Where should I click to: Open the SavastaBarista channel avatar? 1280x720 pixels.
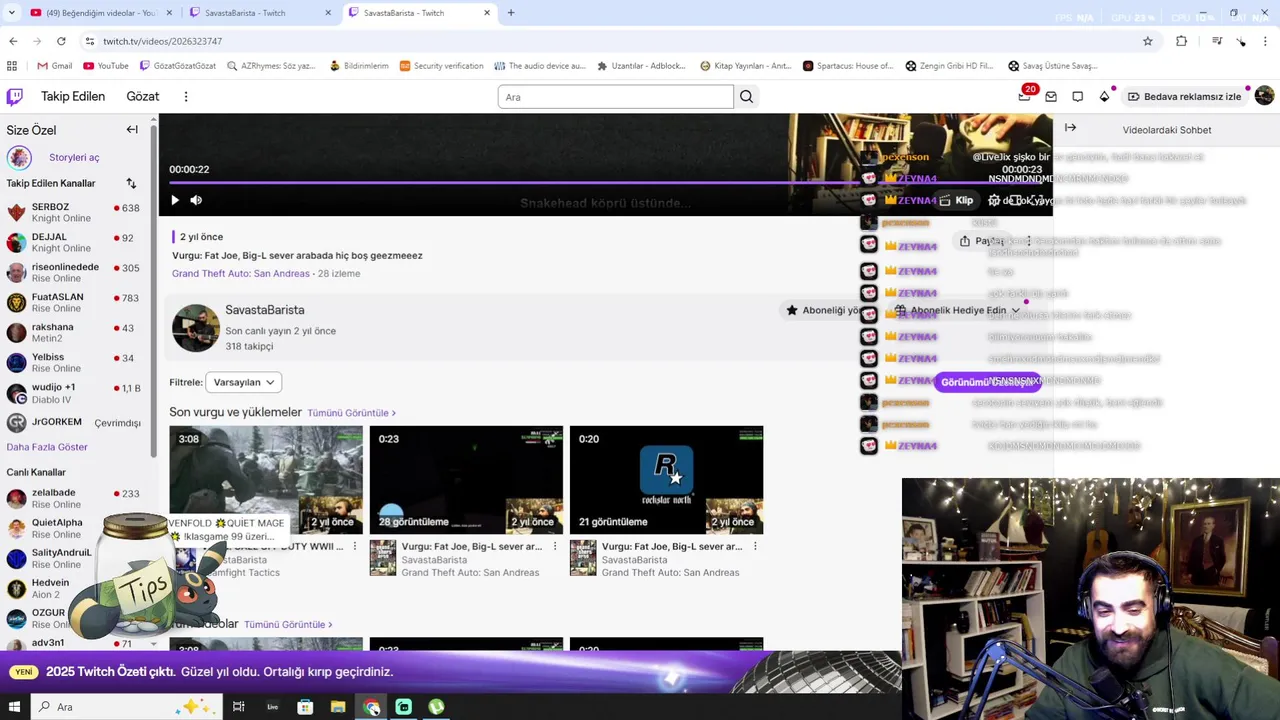[196, 328]
